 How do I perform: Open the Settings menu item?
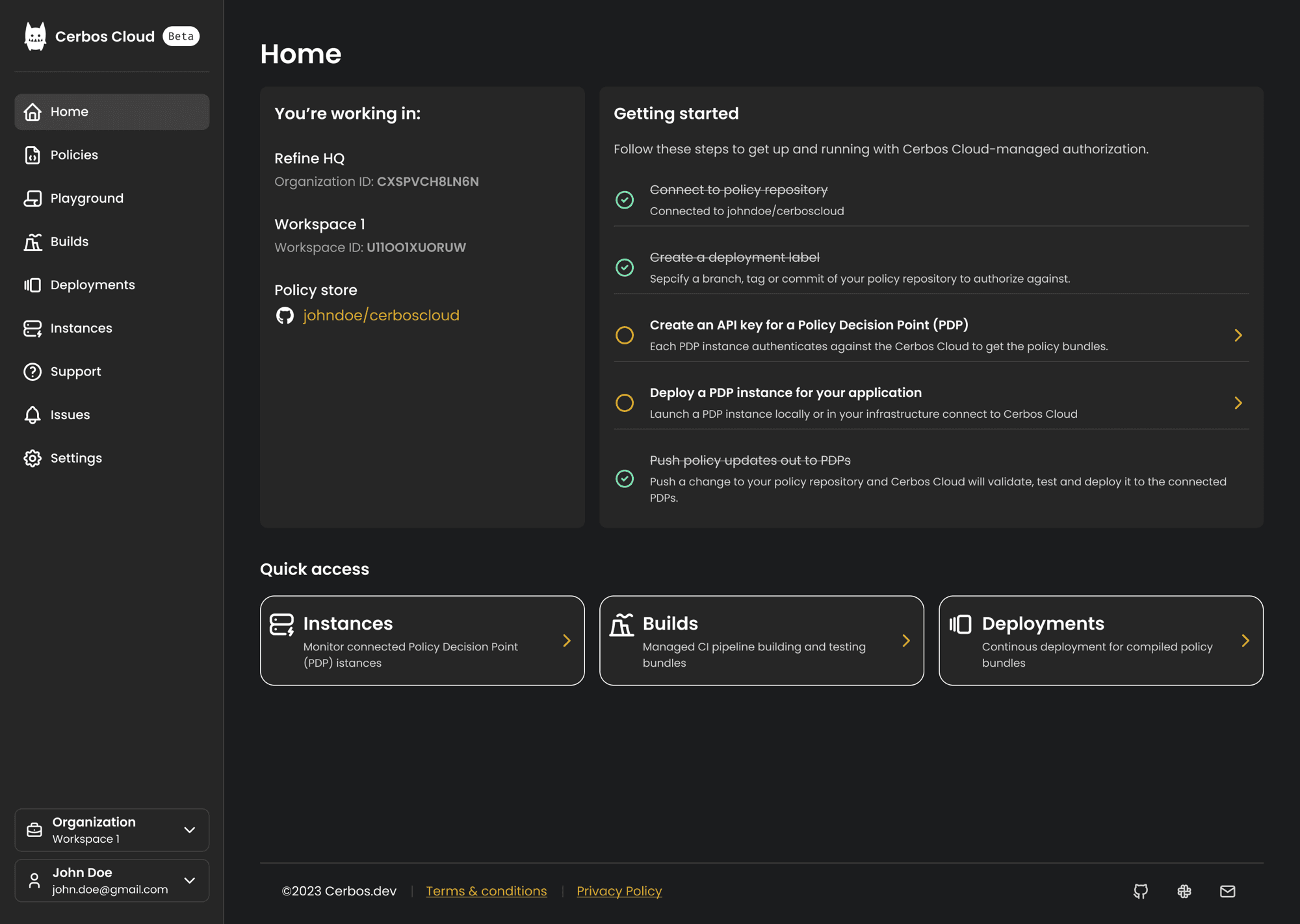(112, 458)
